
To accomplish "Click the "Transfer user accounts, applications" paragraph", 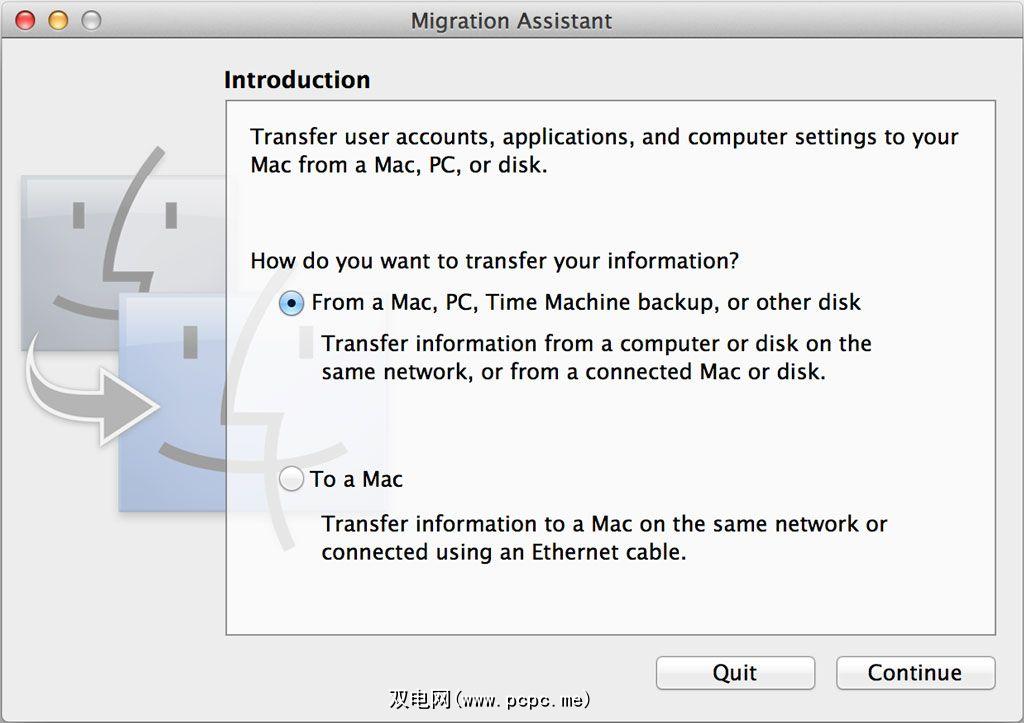I will pos(604,137).
